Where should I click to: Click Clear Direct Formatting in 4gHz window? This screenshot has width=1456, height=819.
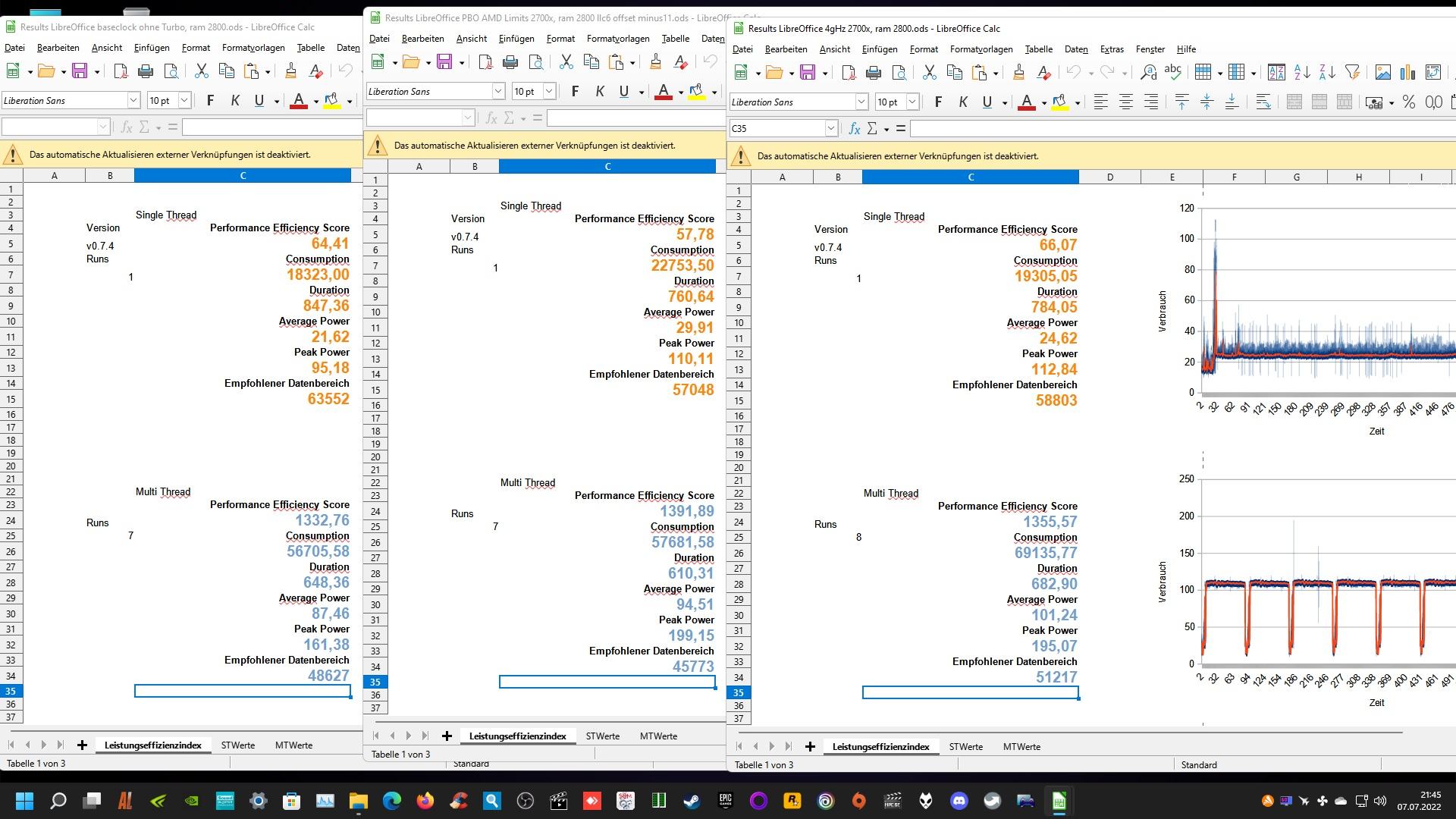1043,73
